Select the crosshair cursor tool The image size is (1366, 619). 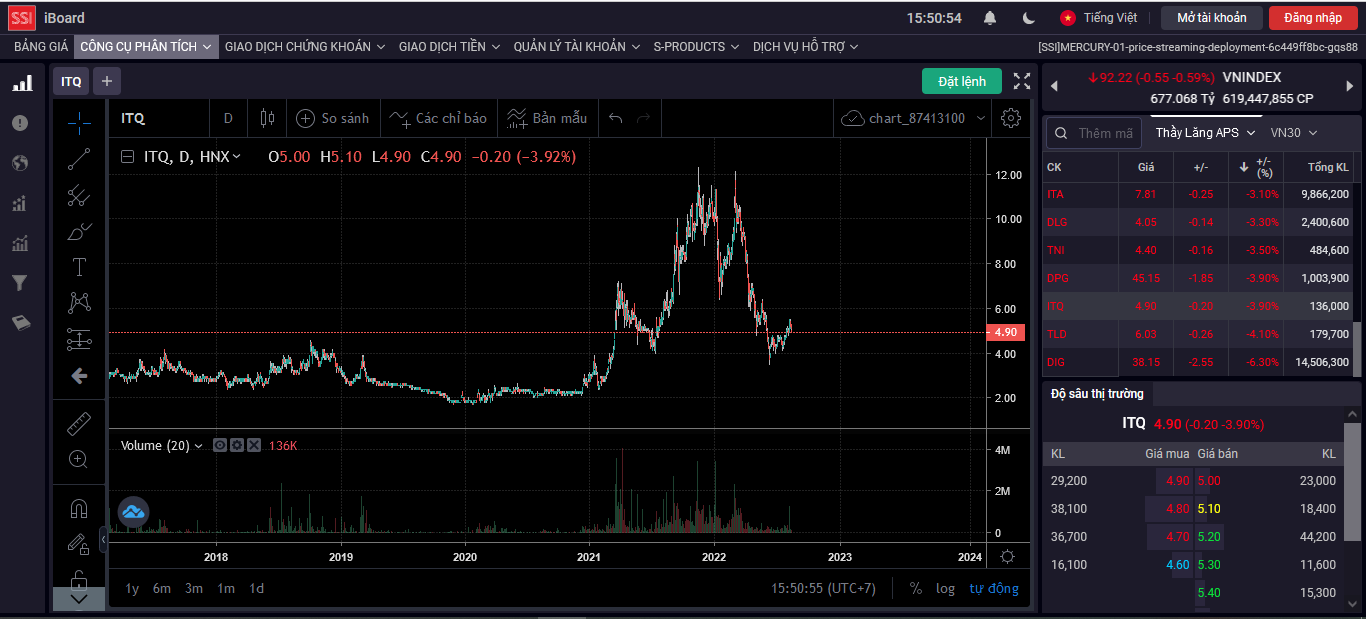point(79,123)
